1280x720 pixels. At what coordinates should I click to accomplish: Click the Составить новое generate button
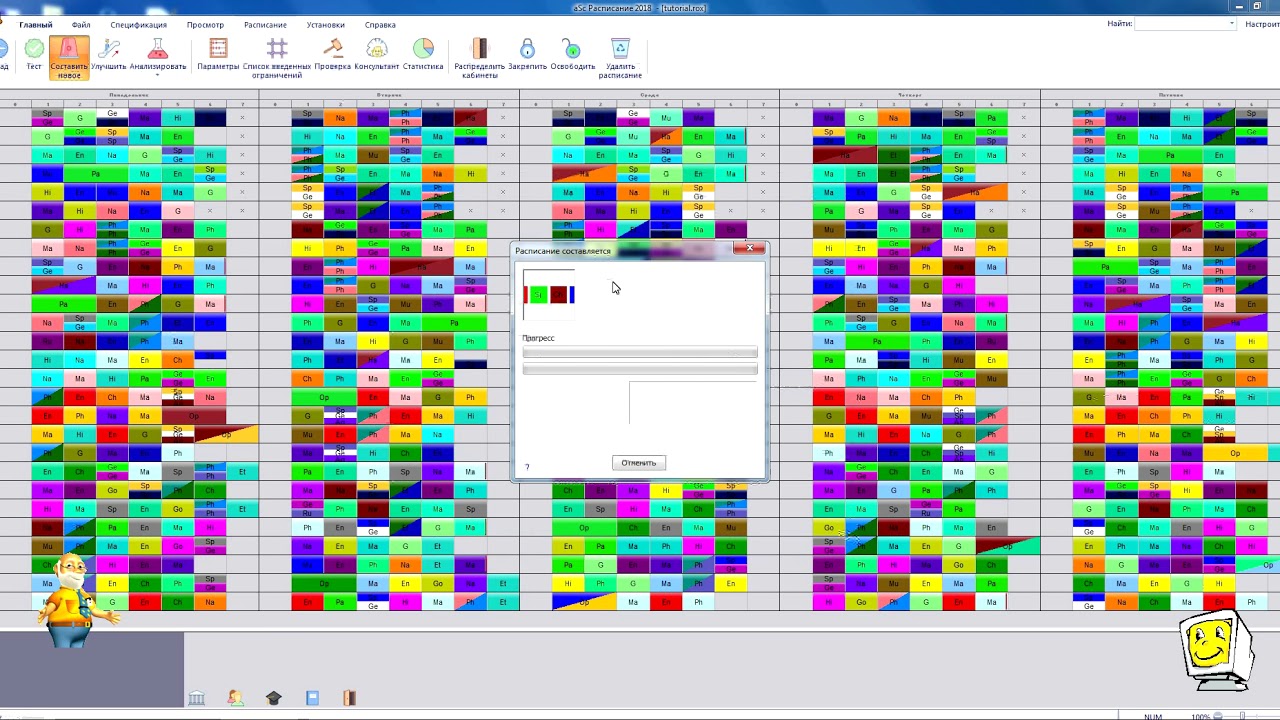pos(69,58)
